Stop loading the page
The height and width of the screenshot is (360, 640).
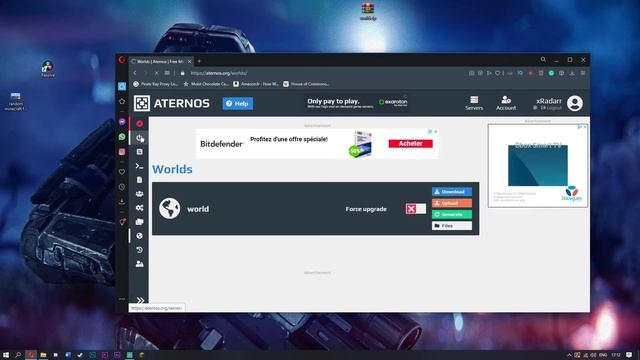tap(156, 73)
